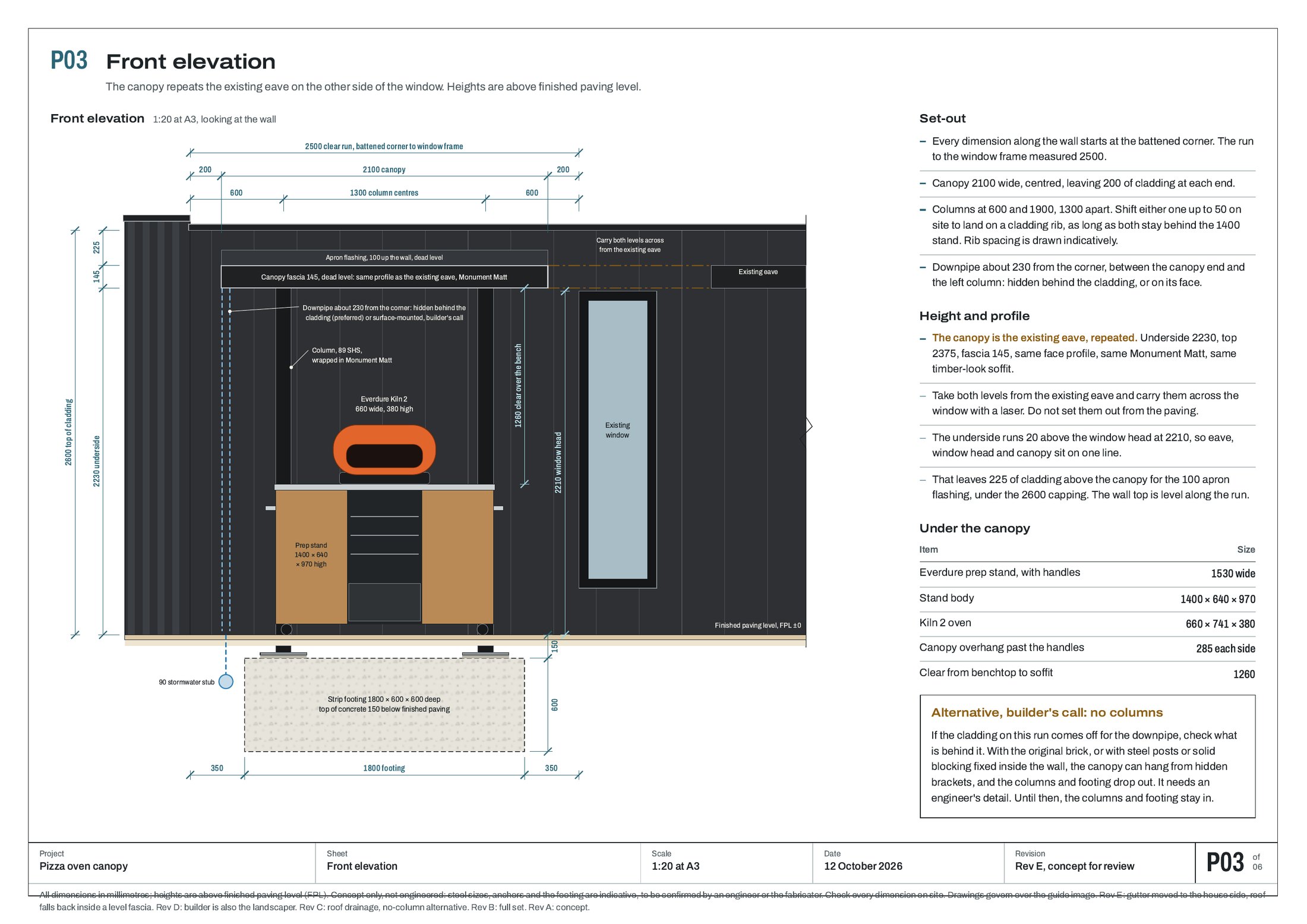
Task: Click the 'Set-out' section heading
Action: click(x=942, y=118)
